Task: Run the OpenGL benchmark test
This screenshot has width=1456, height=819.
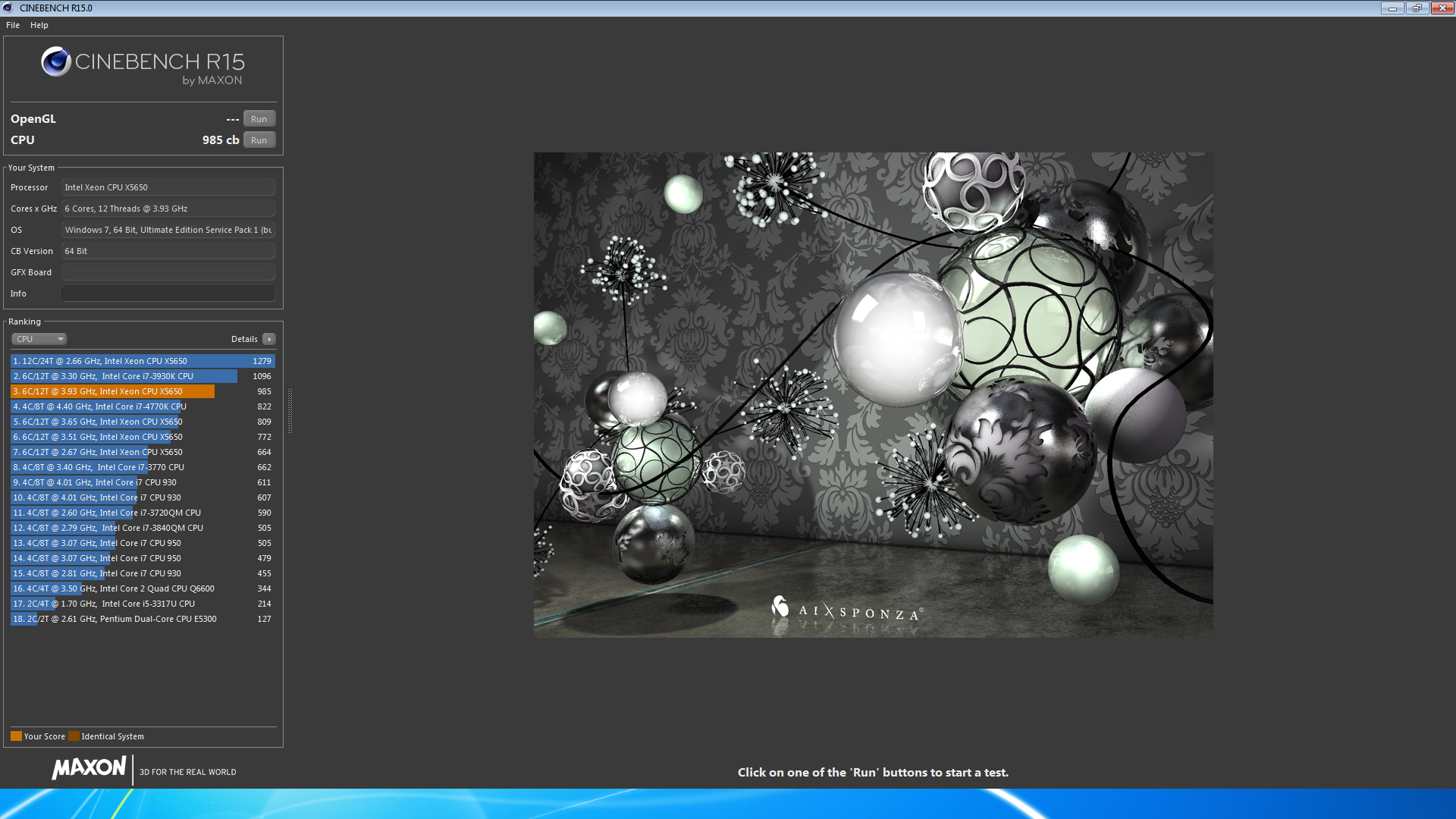Action: tap(259, 119)
